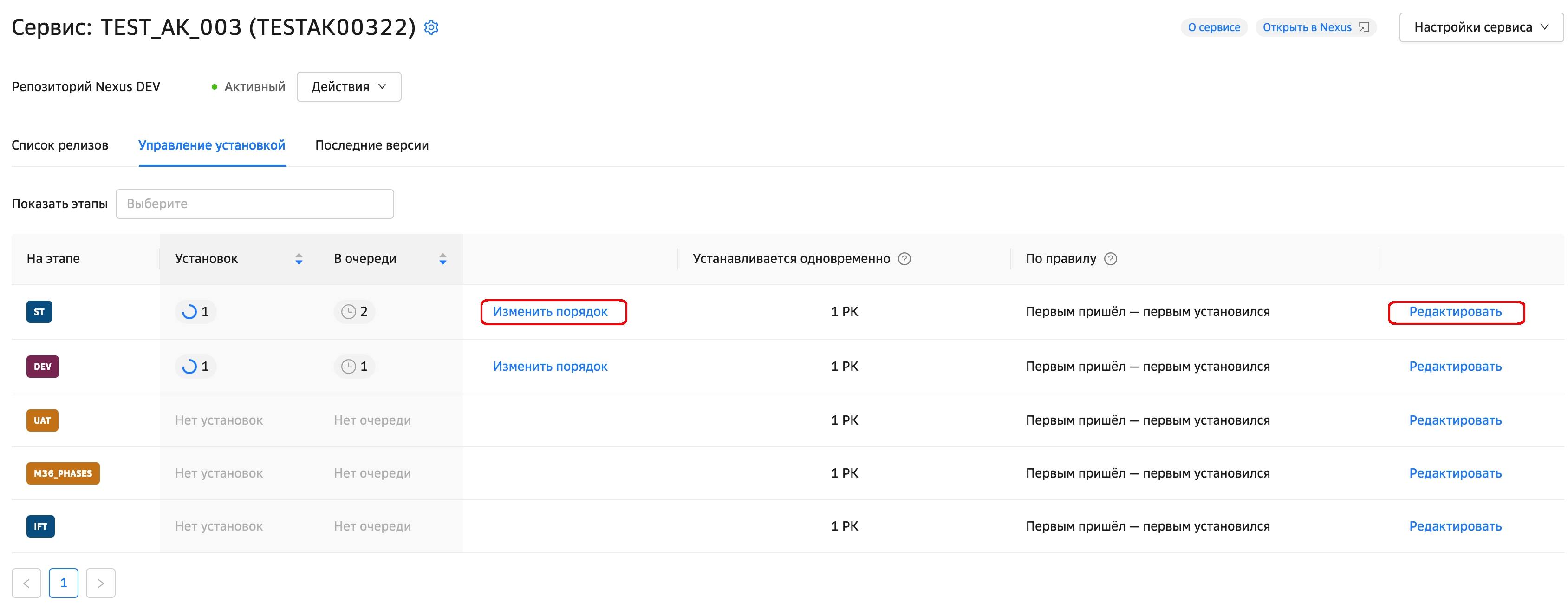
Task: Click installs spinner badge in DEV row
Action: point(195,367)
